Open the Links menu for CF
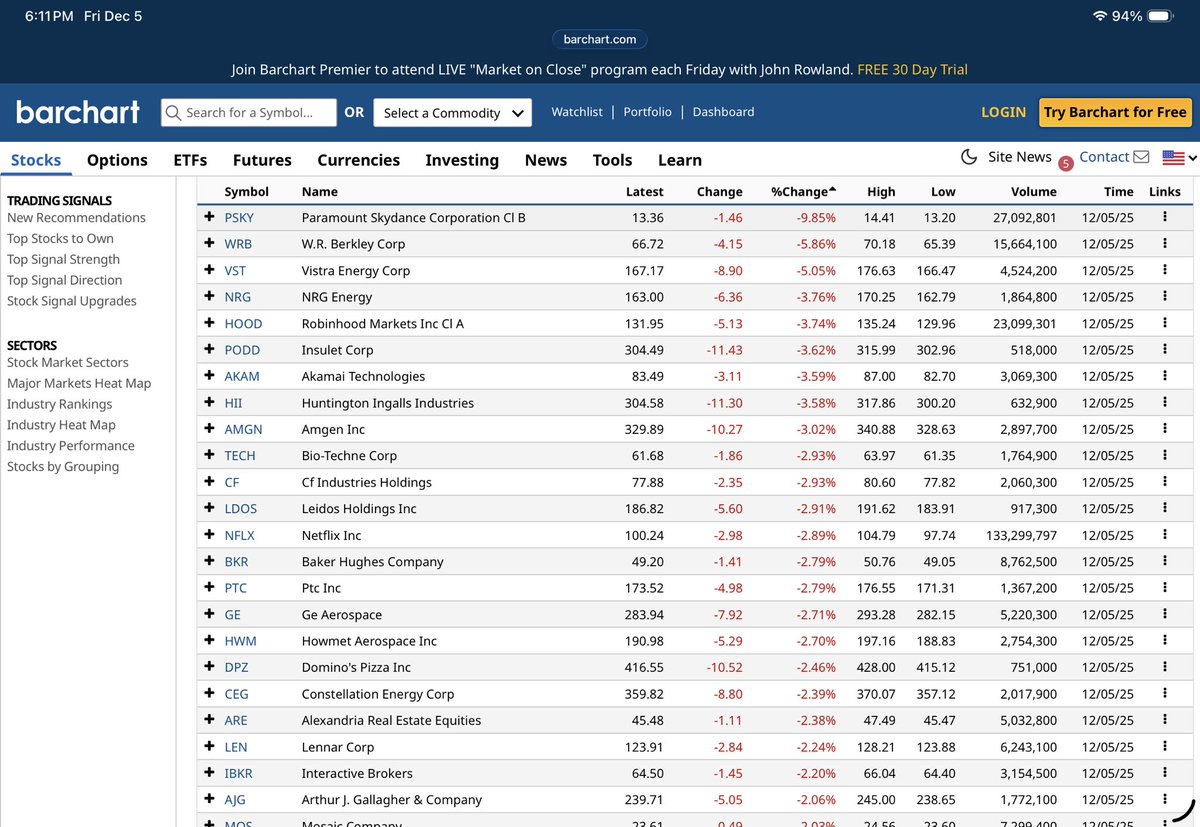1200x827 pixels. (x=1165, y=482)
